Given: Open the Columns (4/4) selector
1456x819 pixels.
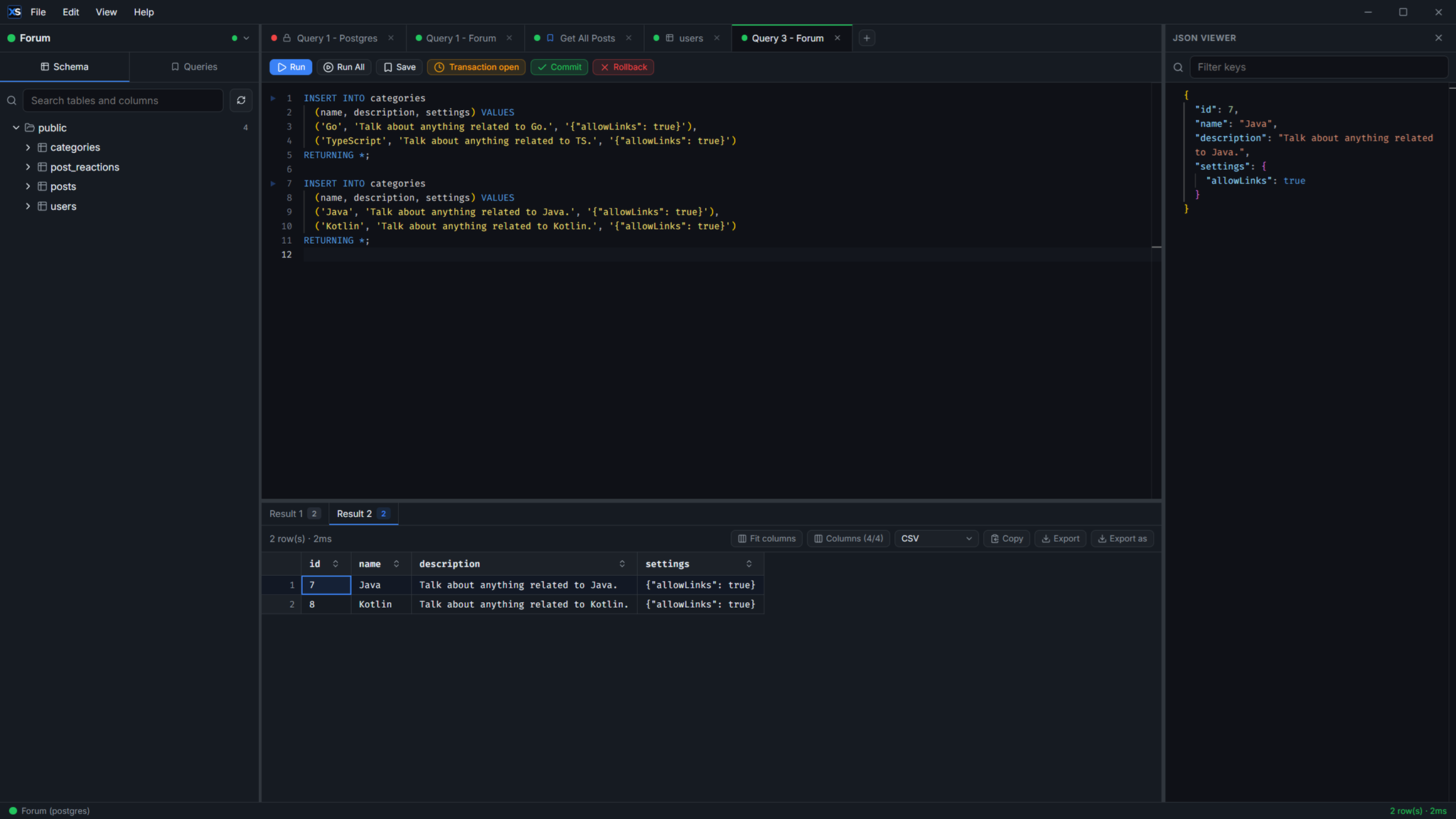Looking at the screenshot, I should (x=848, y=539).
